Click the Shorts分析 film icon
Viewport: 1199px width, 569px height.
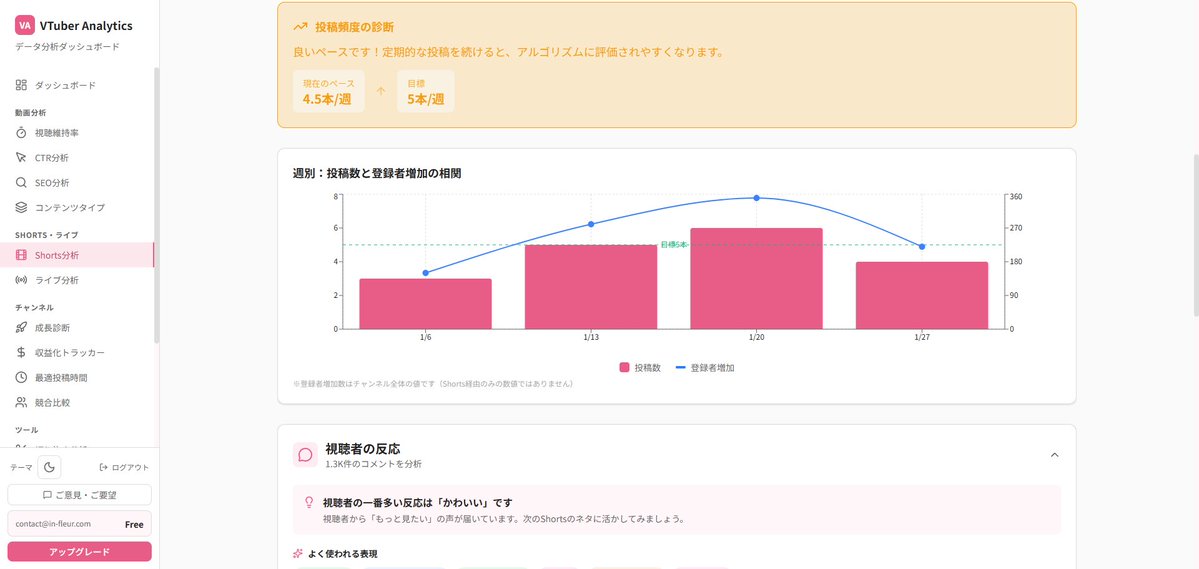tap(21, 255)
